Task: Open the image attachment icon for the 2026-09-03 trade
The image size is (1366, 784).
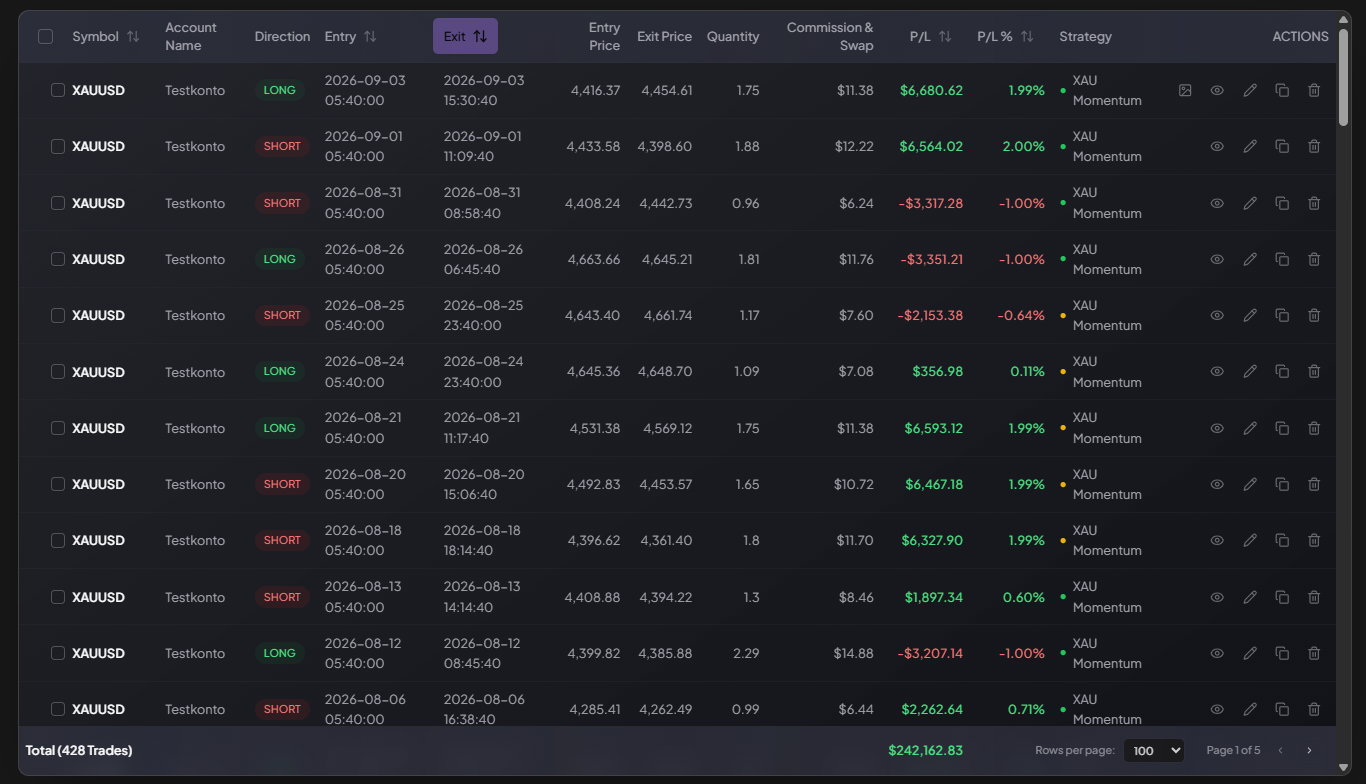Action: click(1185, 90)
